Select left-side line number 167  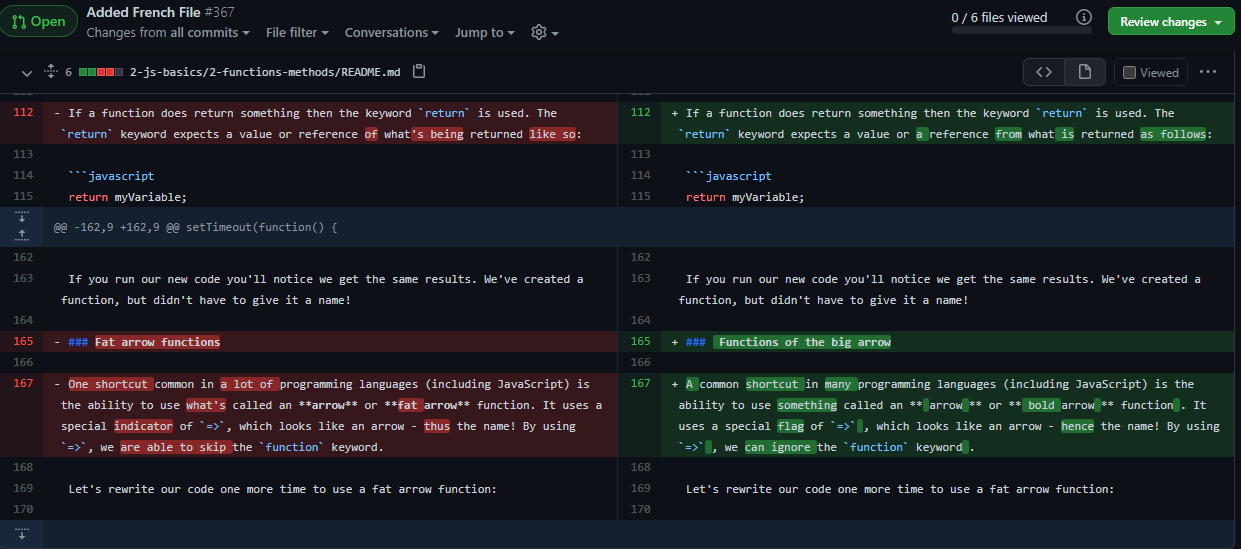23,384
